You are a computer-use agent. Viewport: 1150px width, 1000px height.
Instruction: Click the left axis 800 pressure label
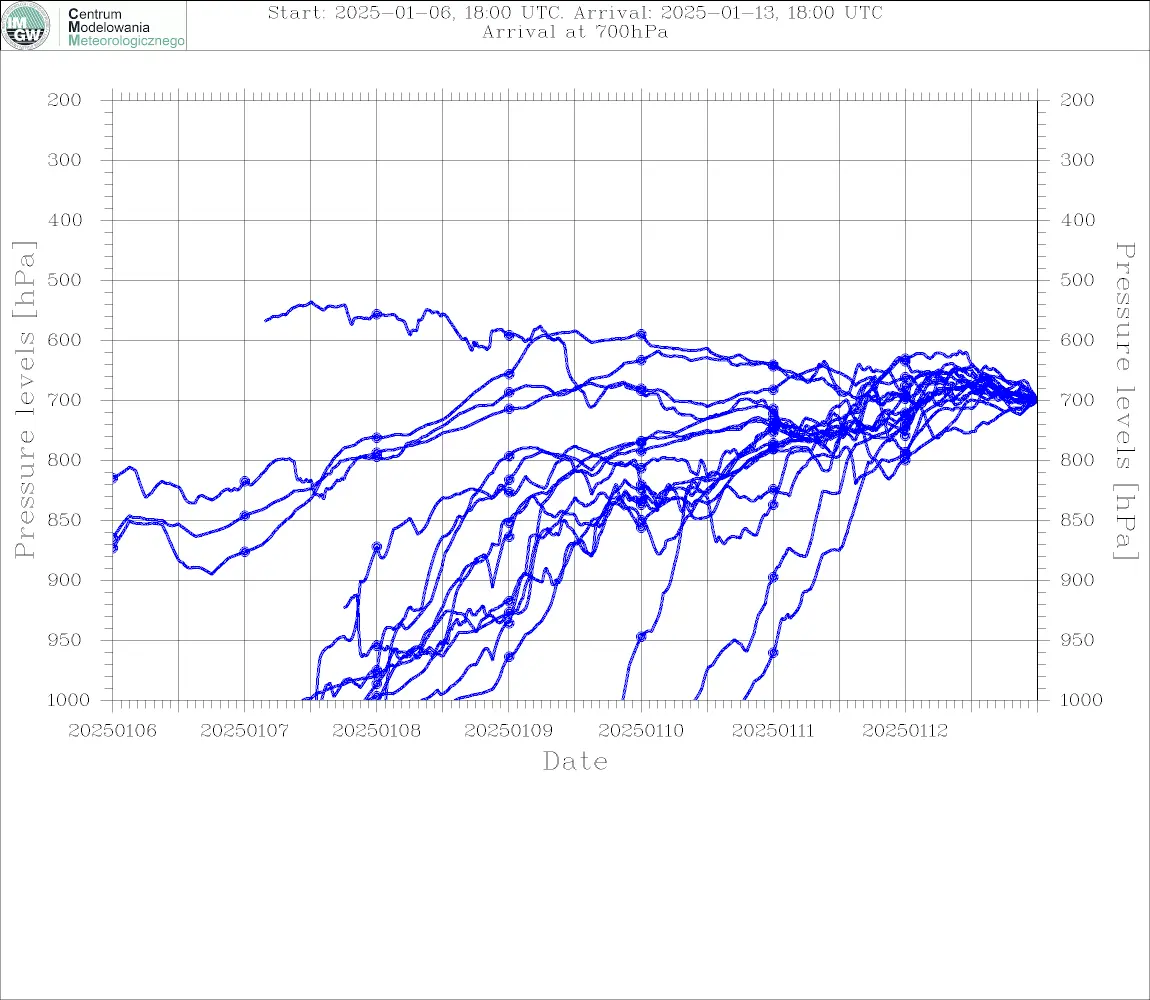65,460
